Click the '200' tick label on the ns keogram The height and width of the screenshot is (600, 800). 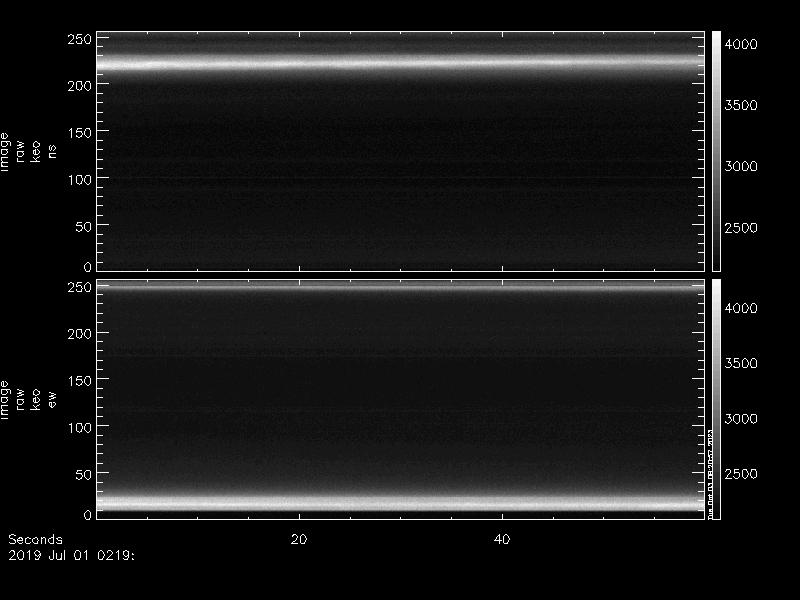coord(80,85)
